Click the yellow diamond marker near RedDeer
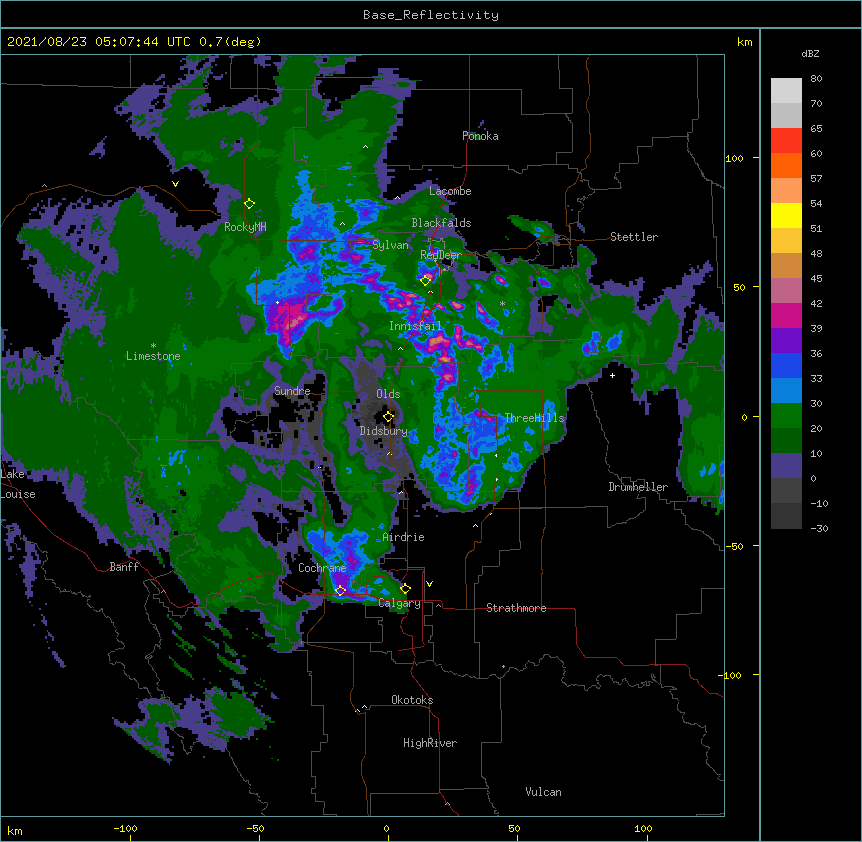This screenshot has width=862, height=842. coord(426,280)
